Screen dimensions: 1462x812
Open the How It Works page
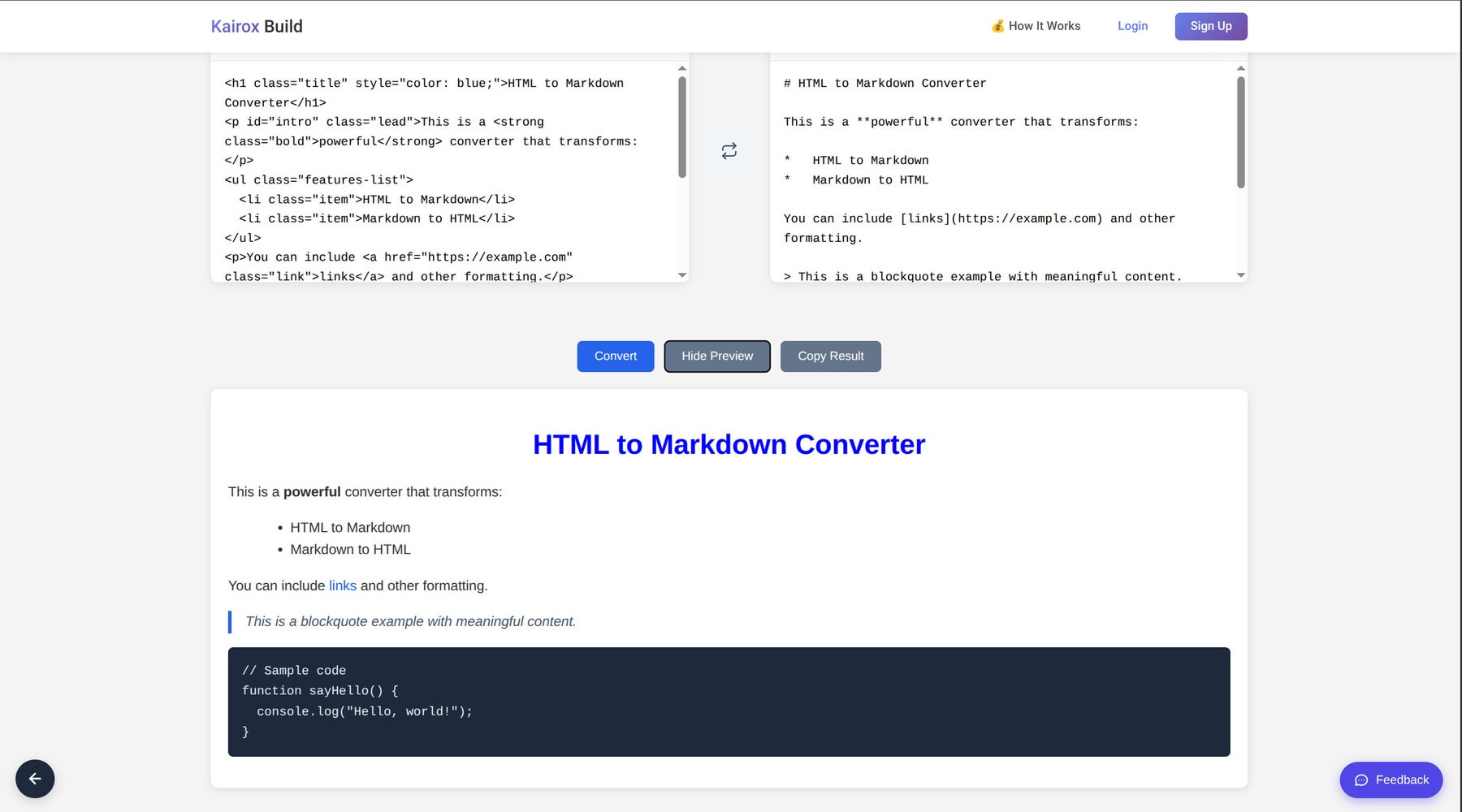(1036, 26)
